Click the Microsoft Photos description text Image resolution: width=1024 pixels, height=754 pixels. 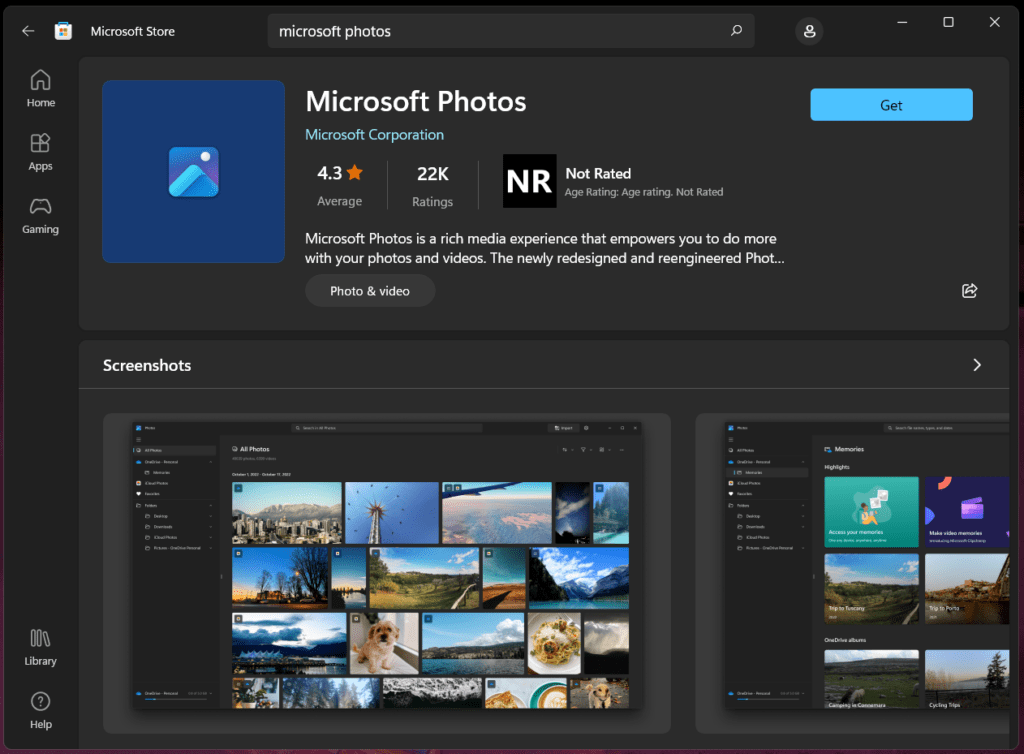click(x=545, y=248)
